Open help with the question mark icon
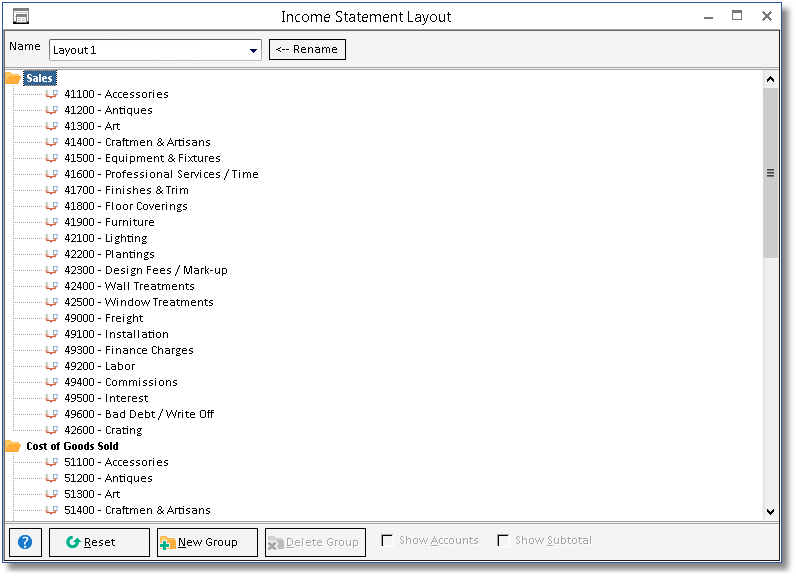796x577 pixels. 25,542
